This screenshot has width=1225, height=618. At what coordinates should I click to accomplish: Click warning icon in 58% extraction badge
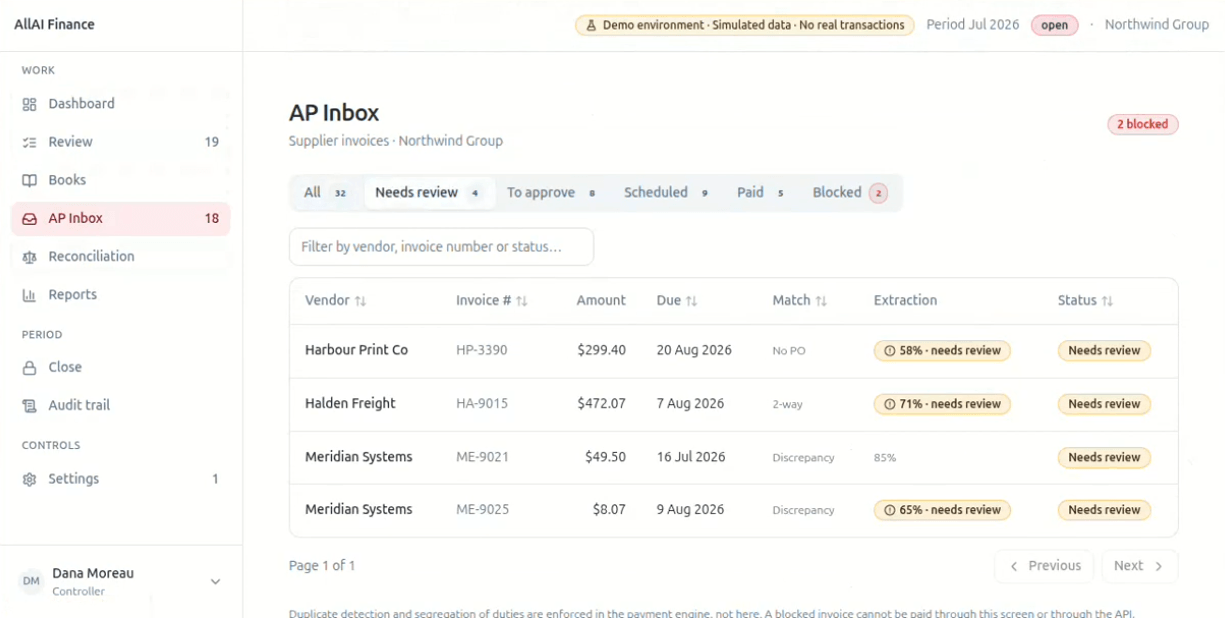pyautogui.click(x=890, y=351)
